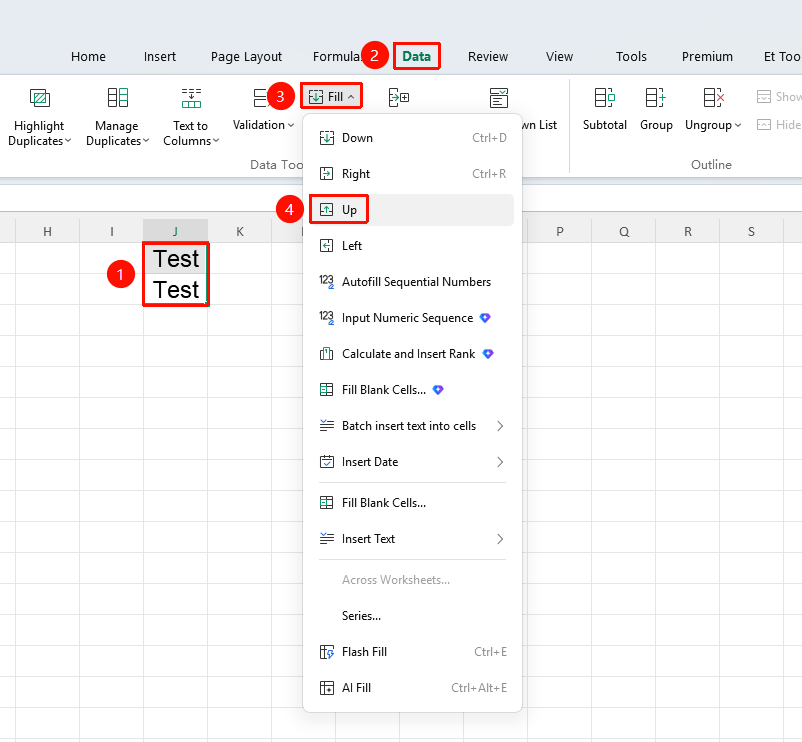Open the Manage Duplicates dropdown arrow
The height and width of the screenshot is (742, 802).
[x=146, y=141]
